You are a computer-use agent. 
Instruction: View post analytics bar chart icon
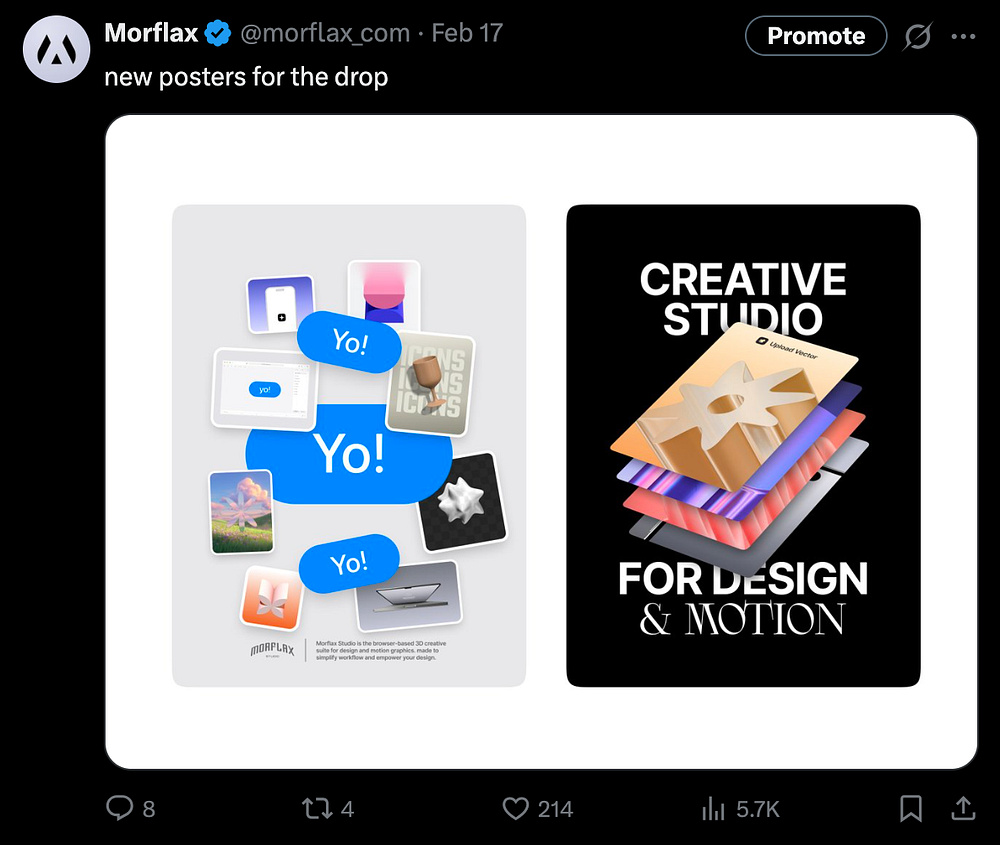(x=713, y=808)
